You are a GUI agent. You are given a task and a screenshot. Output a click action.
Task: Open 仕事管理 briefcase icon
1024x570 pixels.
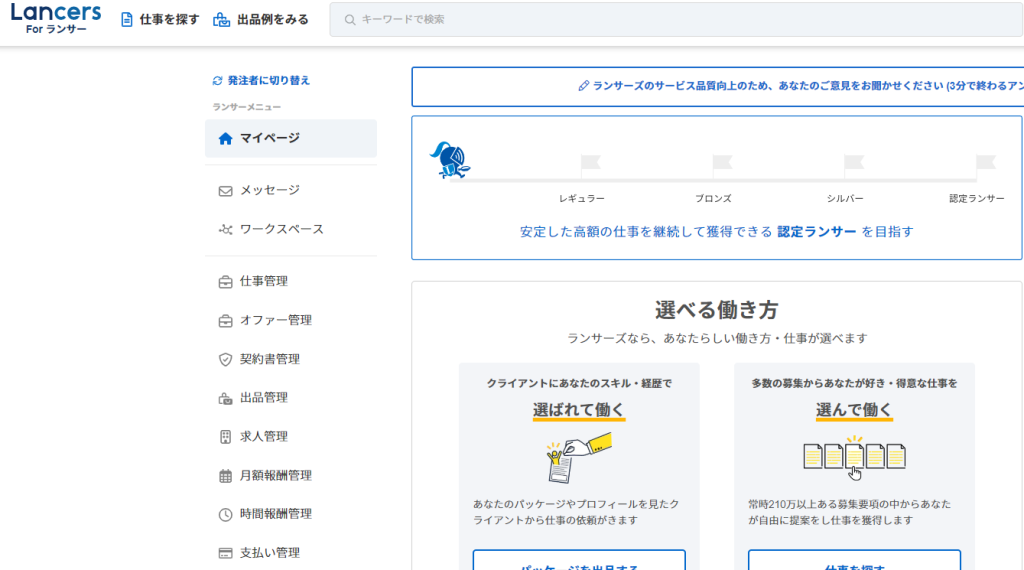pos(225,281)
